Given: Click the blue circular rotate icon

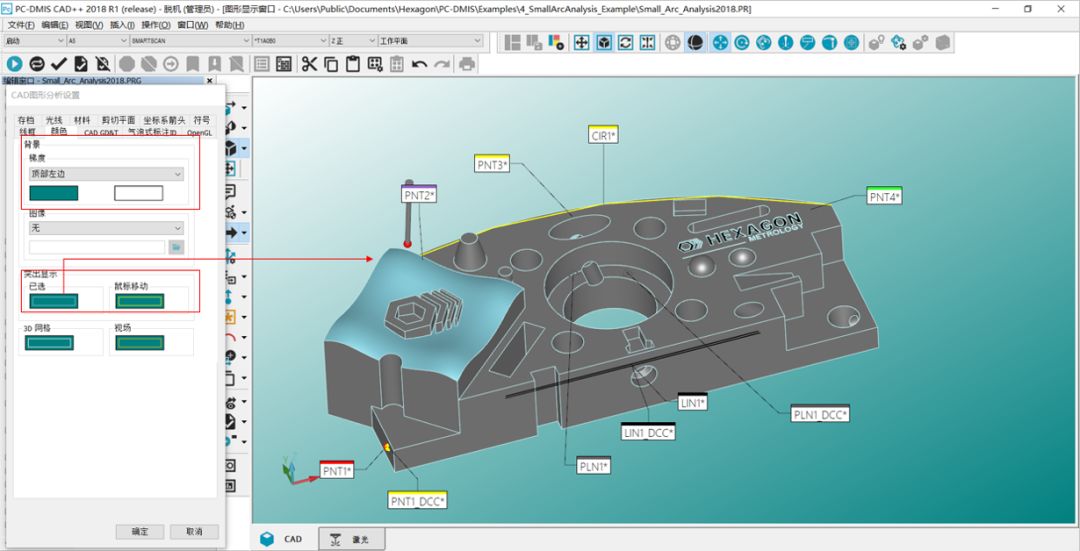Looking at the screenshot, I should tap(742, 42).
